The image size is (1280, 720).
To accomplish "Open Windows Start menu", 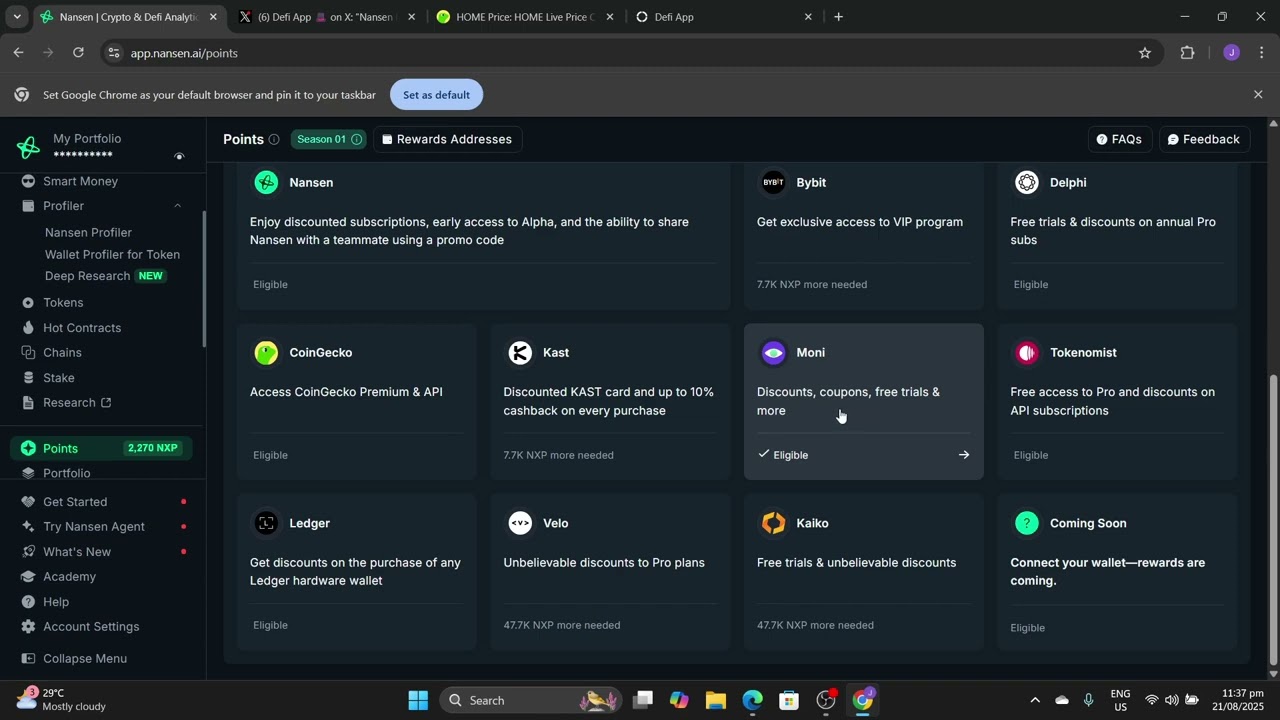I will [418, 700].
